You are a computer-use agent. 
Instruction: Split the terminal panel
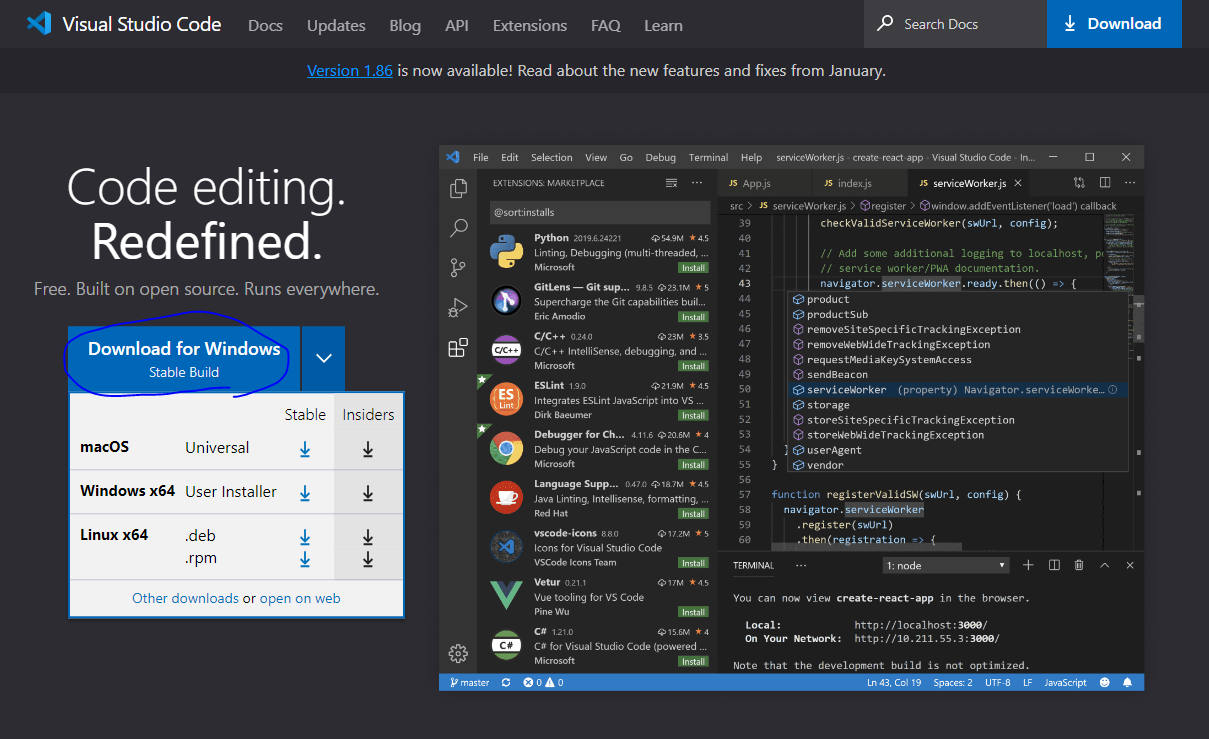[1054, 565]
